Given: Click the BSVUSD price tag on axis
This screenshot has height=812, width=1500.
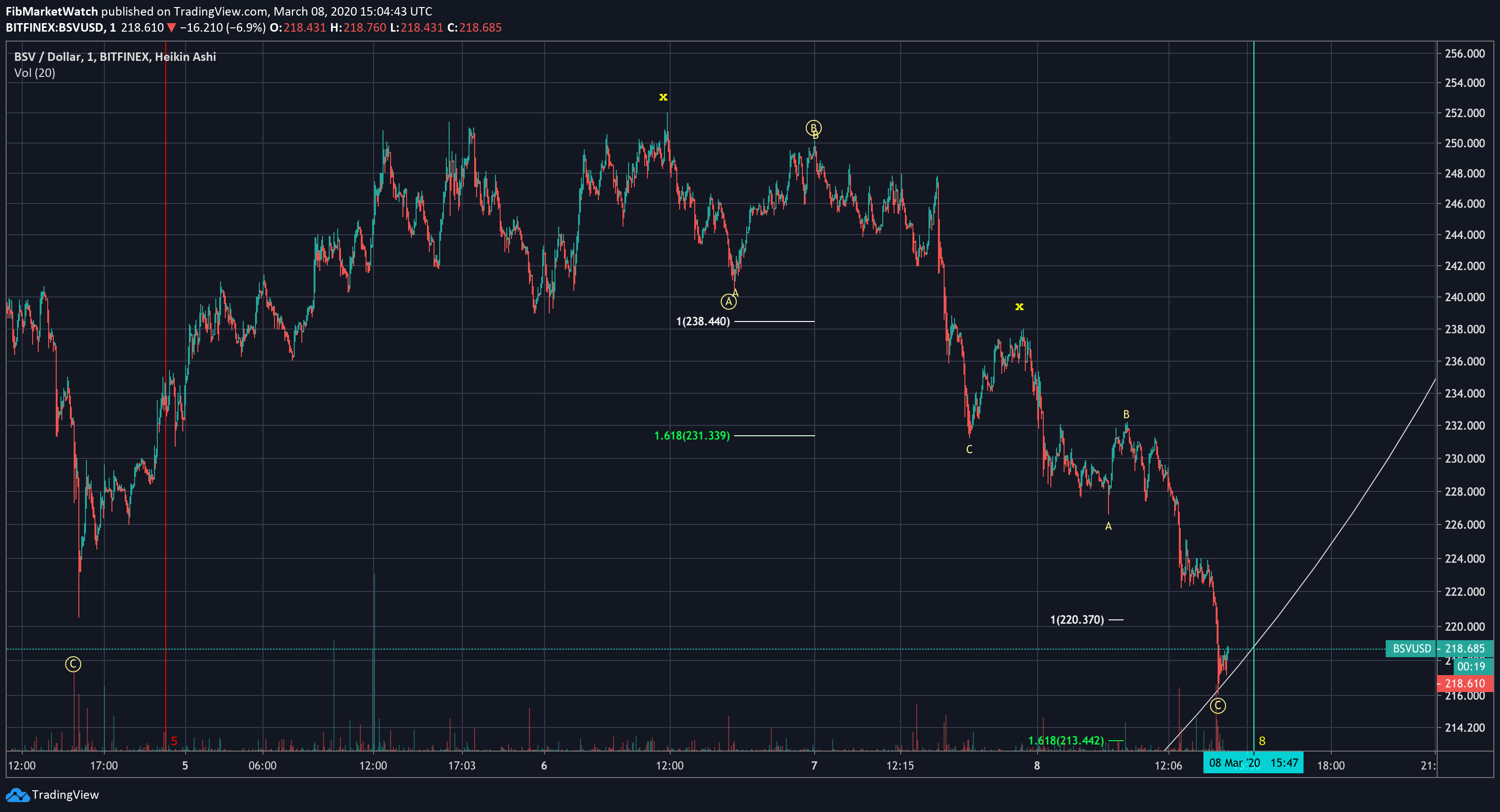Looking at the screenshot, I should (1412, 649).
